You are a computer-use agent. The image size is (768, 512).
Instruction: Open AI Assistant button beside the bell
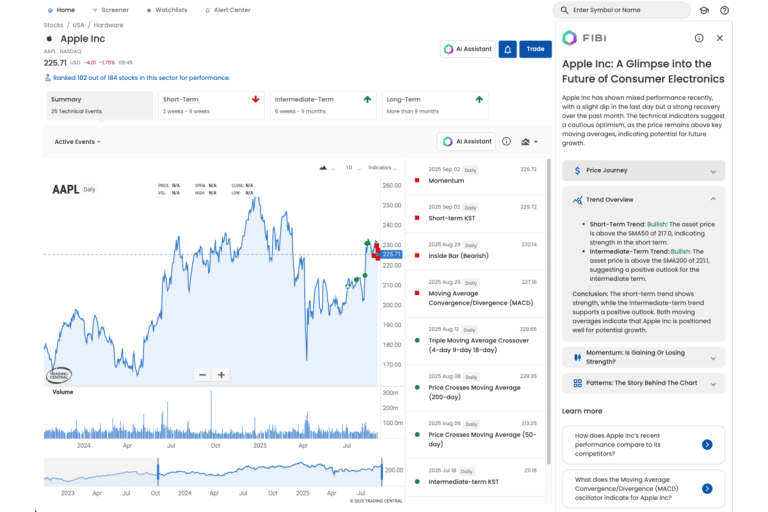coord(468,49)
